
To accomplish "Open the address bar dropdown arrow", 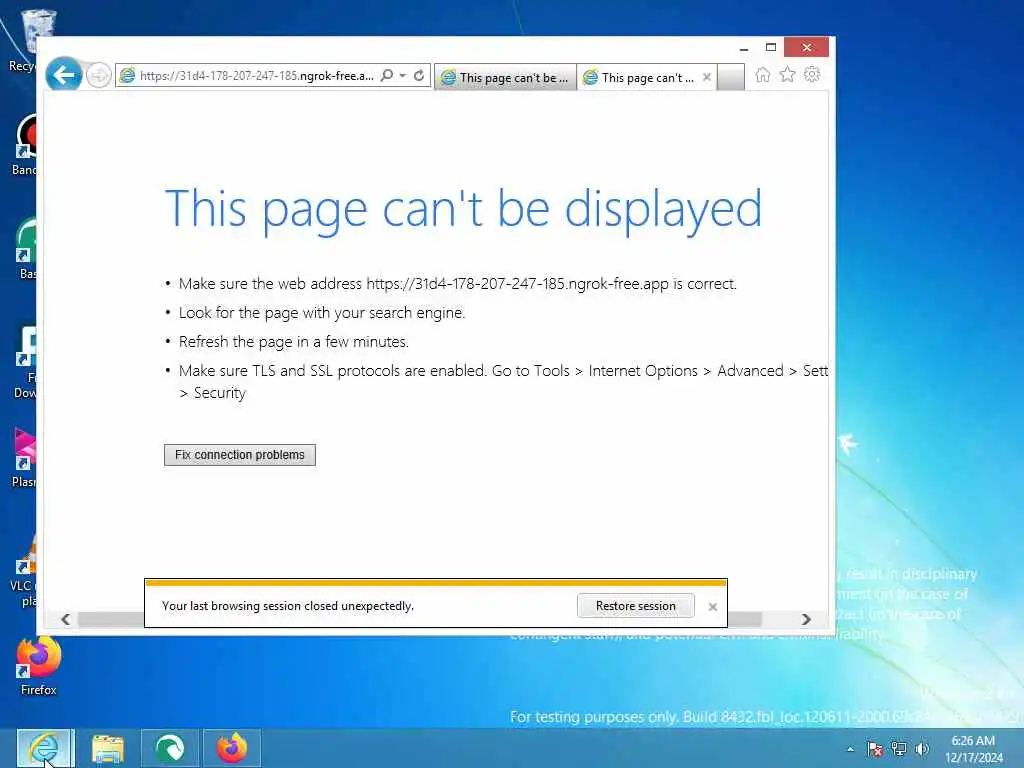I will pos(403,76).
